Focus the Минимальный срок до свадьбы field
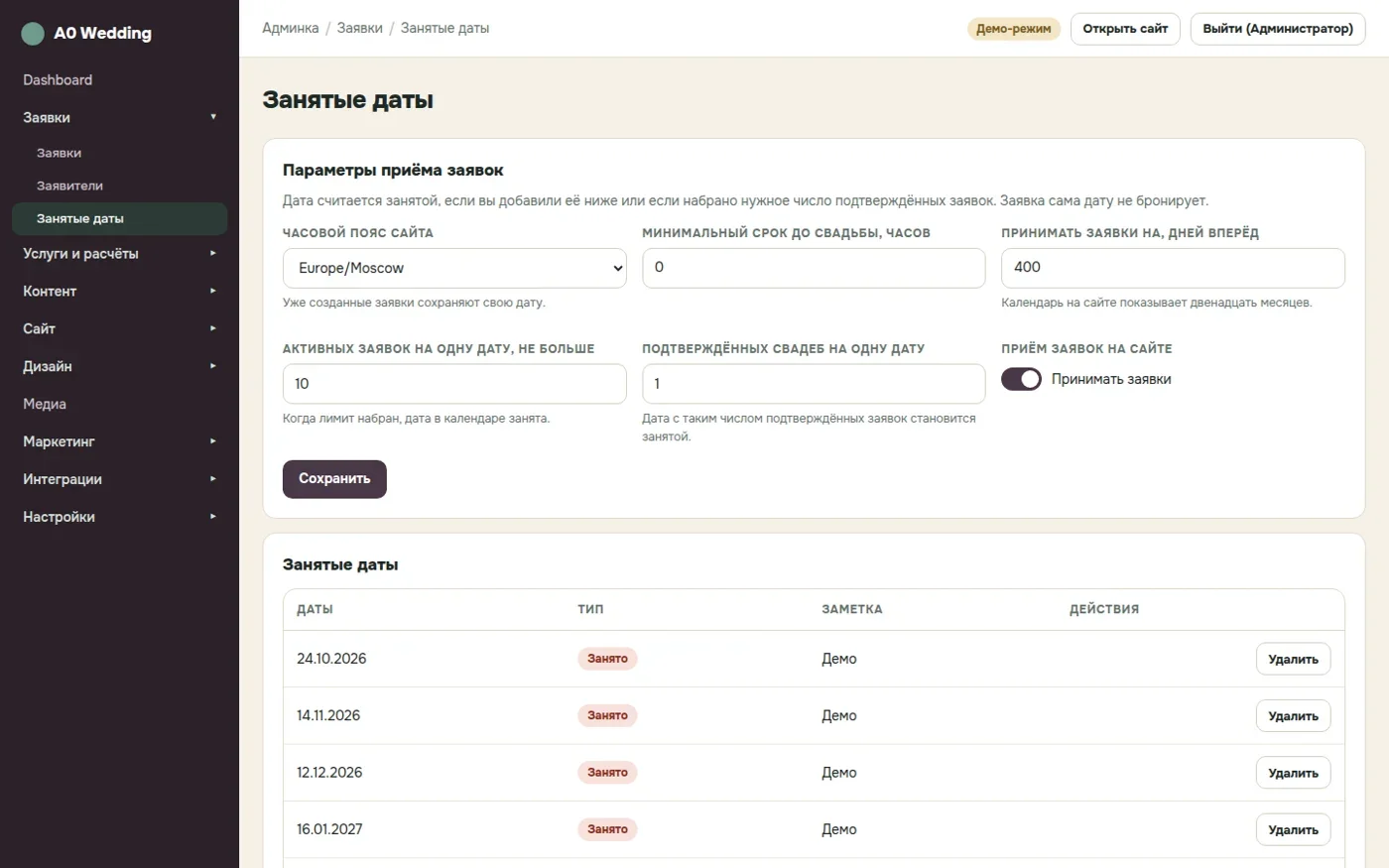The width and height of the screenshot is (1389, 868). click(x=814, y=268)
